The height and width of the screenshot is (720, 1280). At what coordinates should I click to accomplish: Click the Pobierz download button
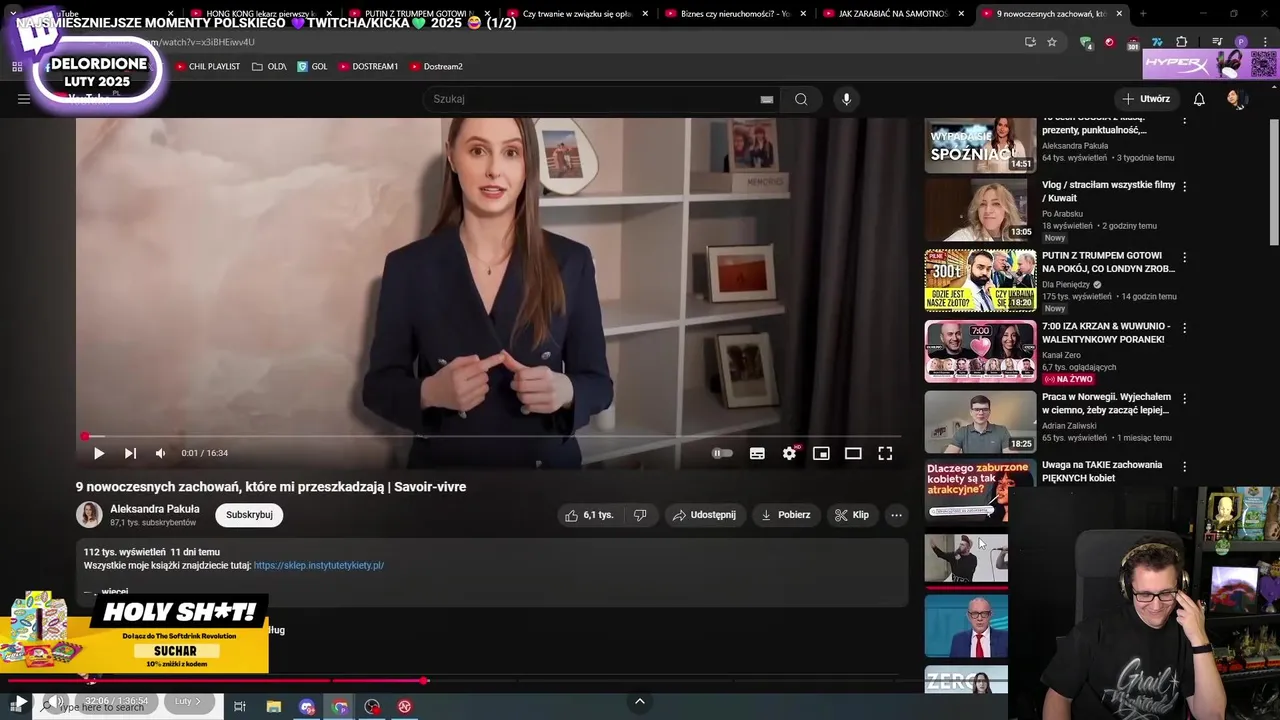(x=785, y=515)
